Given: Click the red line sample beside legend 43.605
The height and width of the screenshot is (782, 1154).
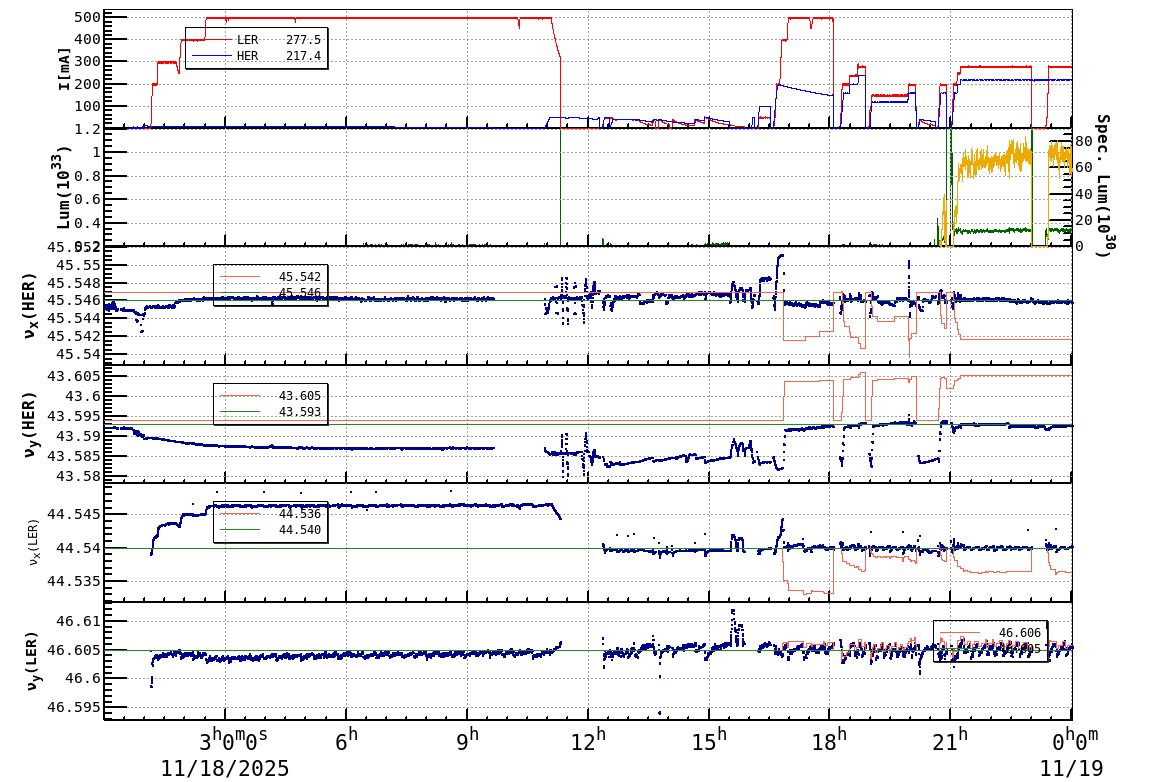Looking at the screenshot, I should click(x=240, y=396).
